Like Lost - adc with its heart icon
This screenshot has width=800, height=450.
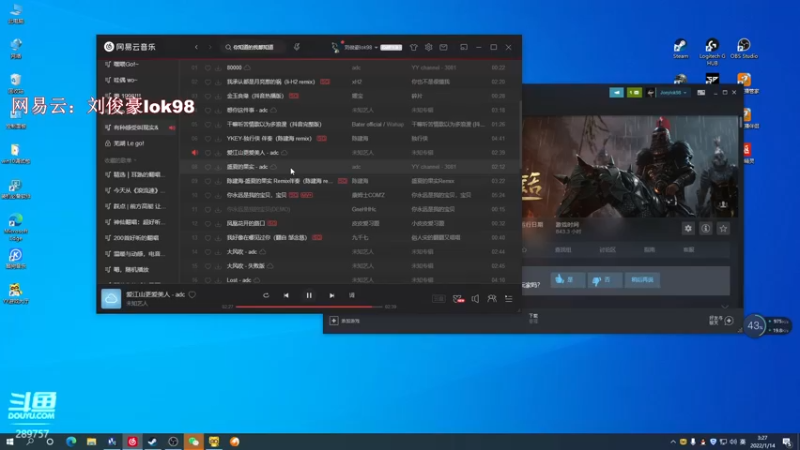pyautogui.click(x=208, y=280)
